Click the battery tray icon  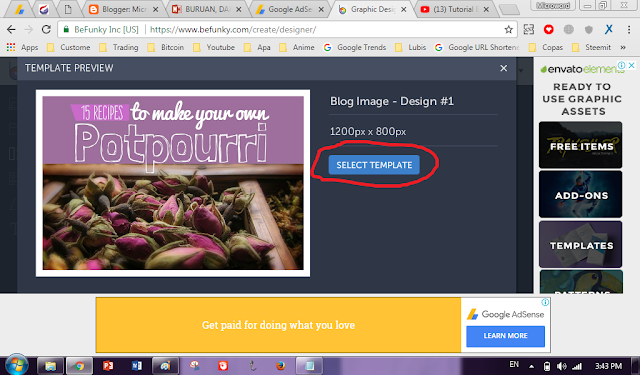pos(547,366)
